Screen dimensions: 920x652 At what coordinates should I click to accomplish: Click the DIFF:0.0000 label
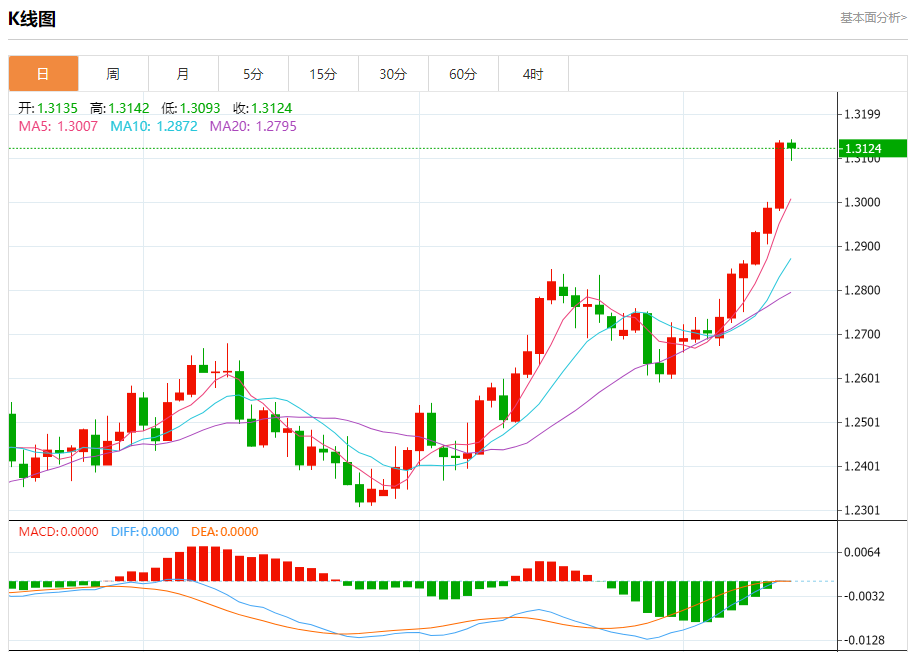coord(144,532)
